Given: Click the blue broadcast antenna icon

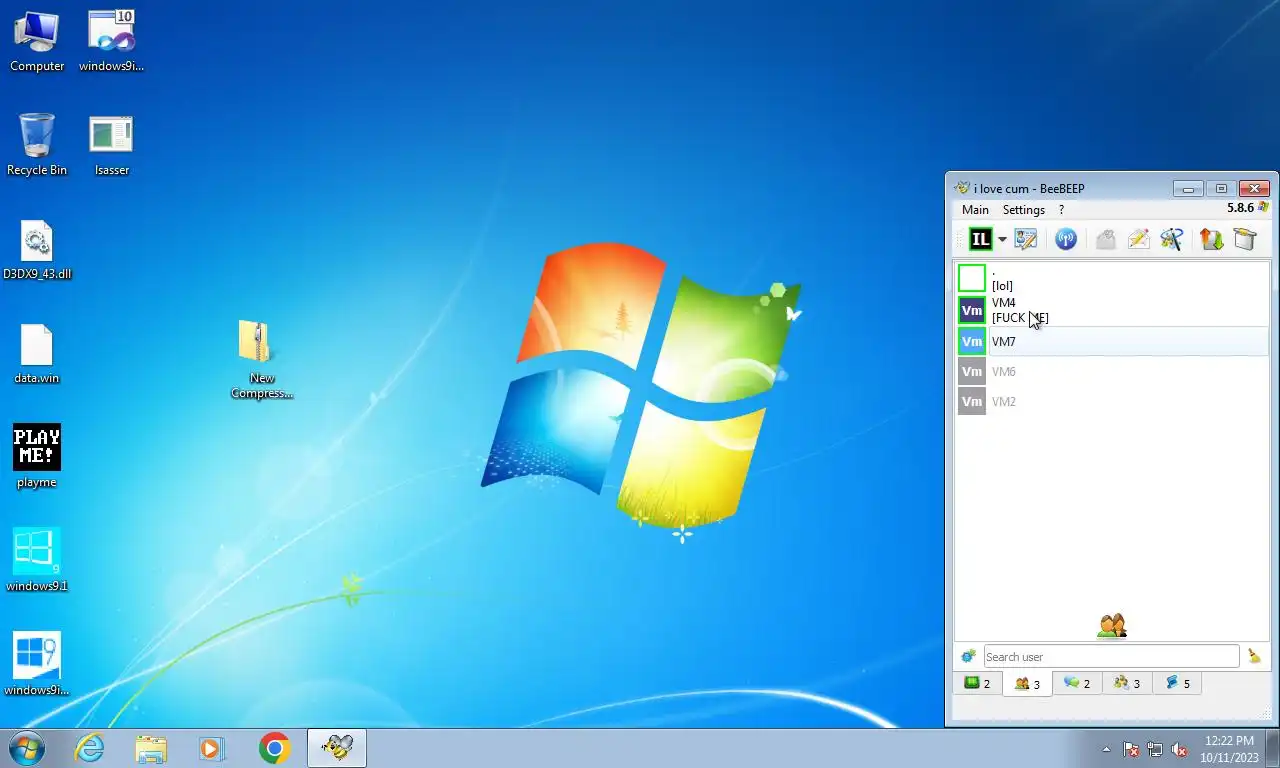Looking at the screenshot, I should click(x=1066, y=239).
